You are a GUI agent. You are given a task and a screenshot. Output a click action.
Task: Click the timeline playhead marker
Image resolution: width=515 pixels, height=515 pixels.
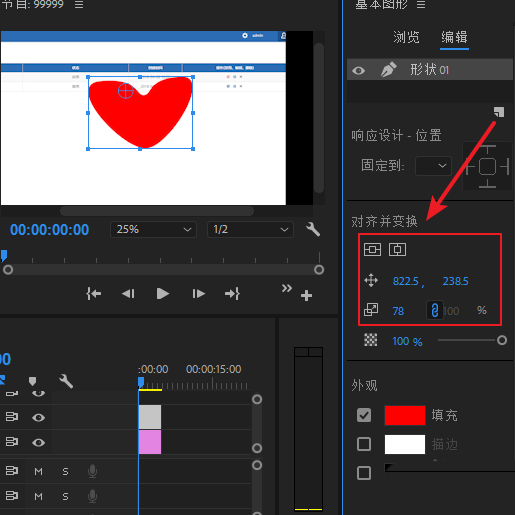141,382
